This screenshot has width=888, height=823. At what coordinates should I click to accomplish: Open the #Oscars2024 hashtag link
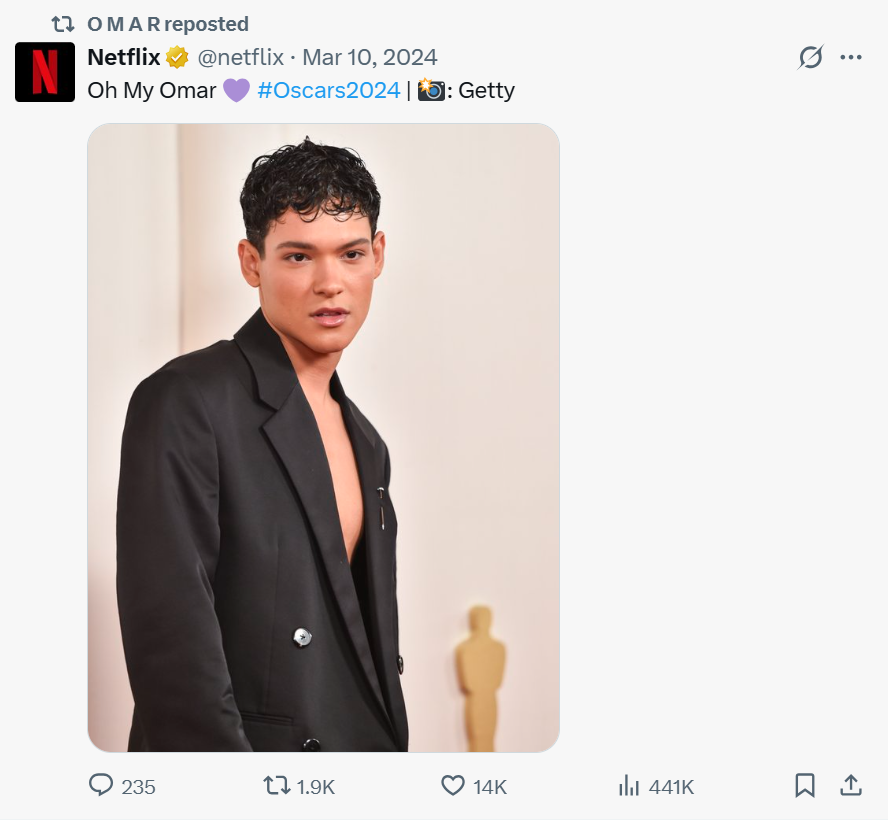pos(328,90)
